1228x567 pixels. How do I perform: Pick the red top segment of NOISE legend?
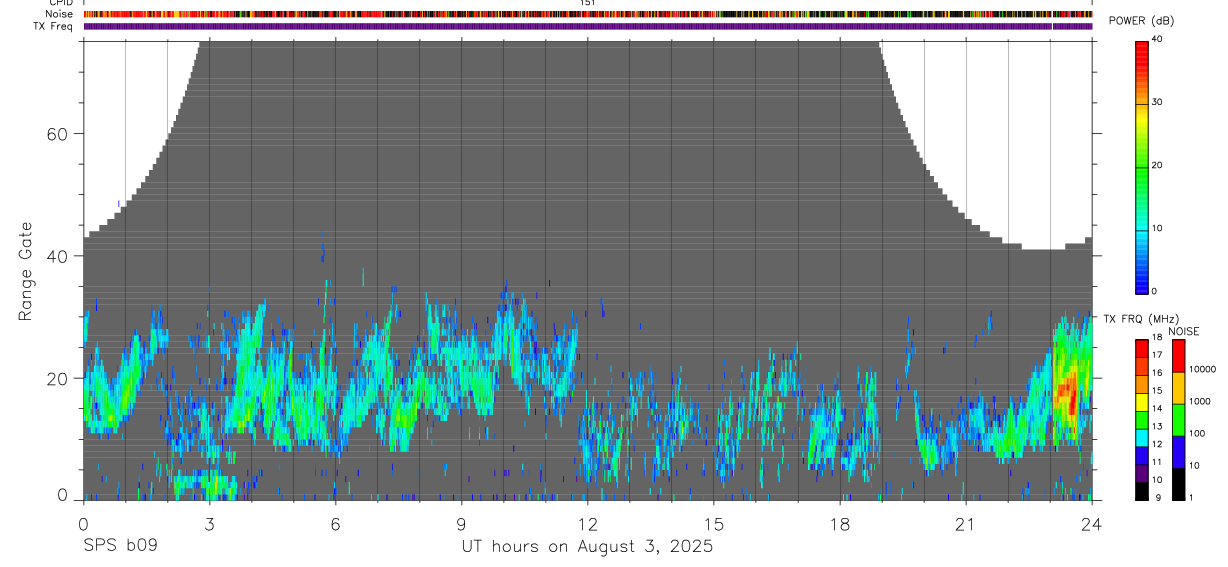click(1178, 356)
